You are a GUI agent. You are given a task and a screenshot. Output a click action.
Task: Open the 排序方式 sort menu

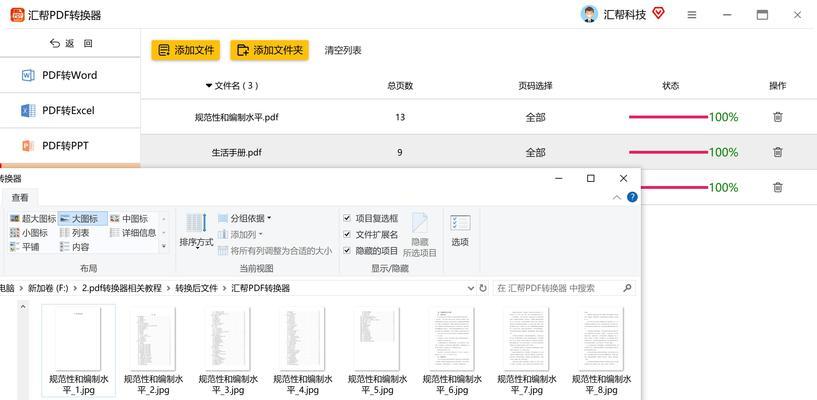[x=196, y=231]
